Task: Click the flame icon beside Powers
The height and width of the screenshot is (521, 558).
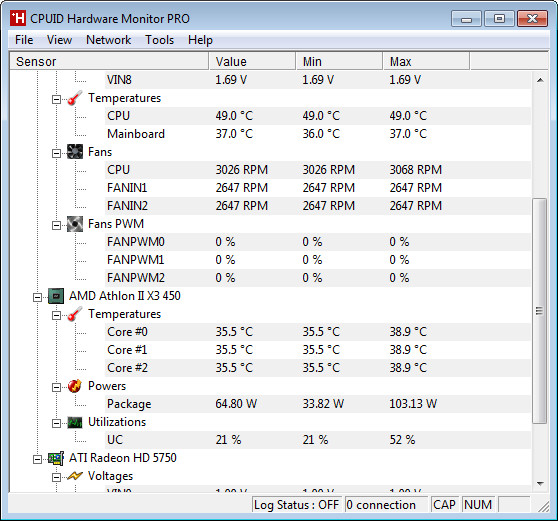Action: tap(75, 386)
